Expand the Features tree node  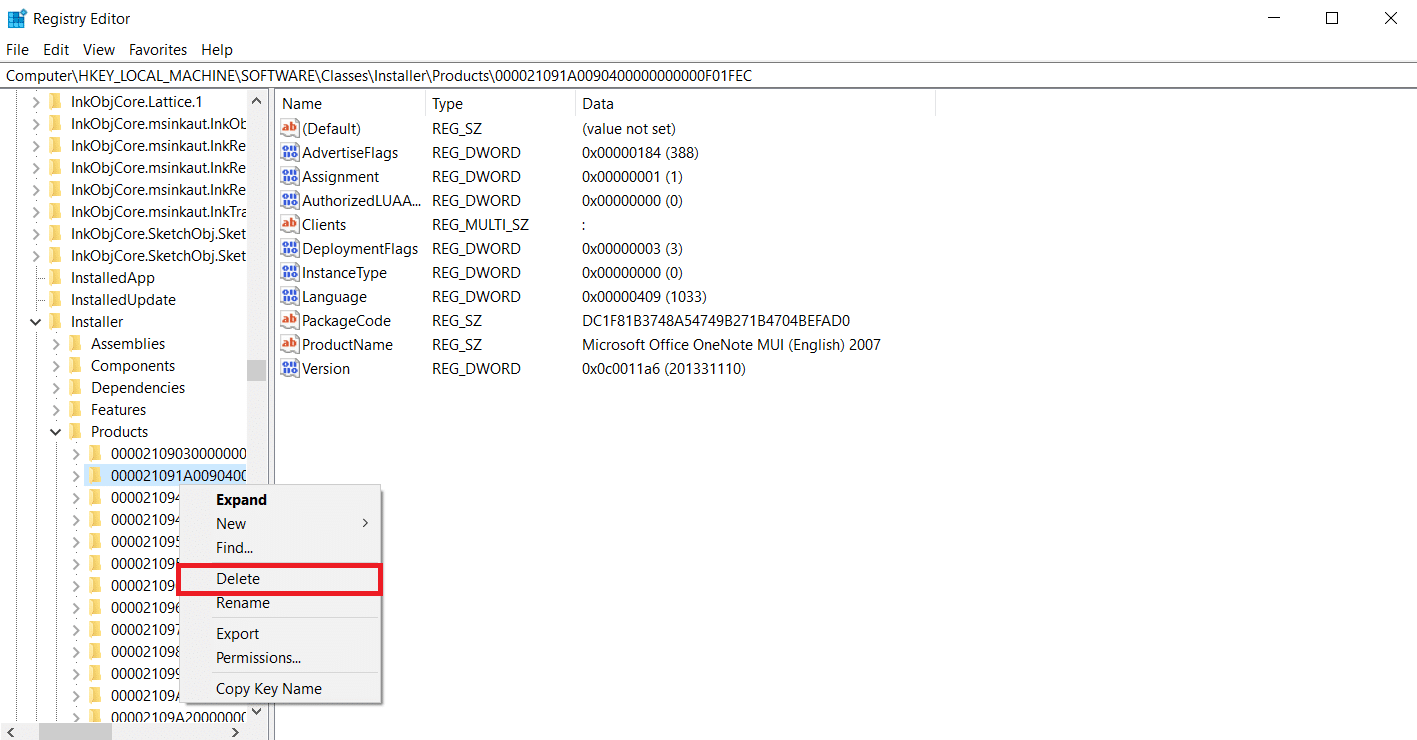tap(56, 410)
